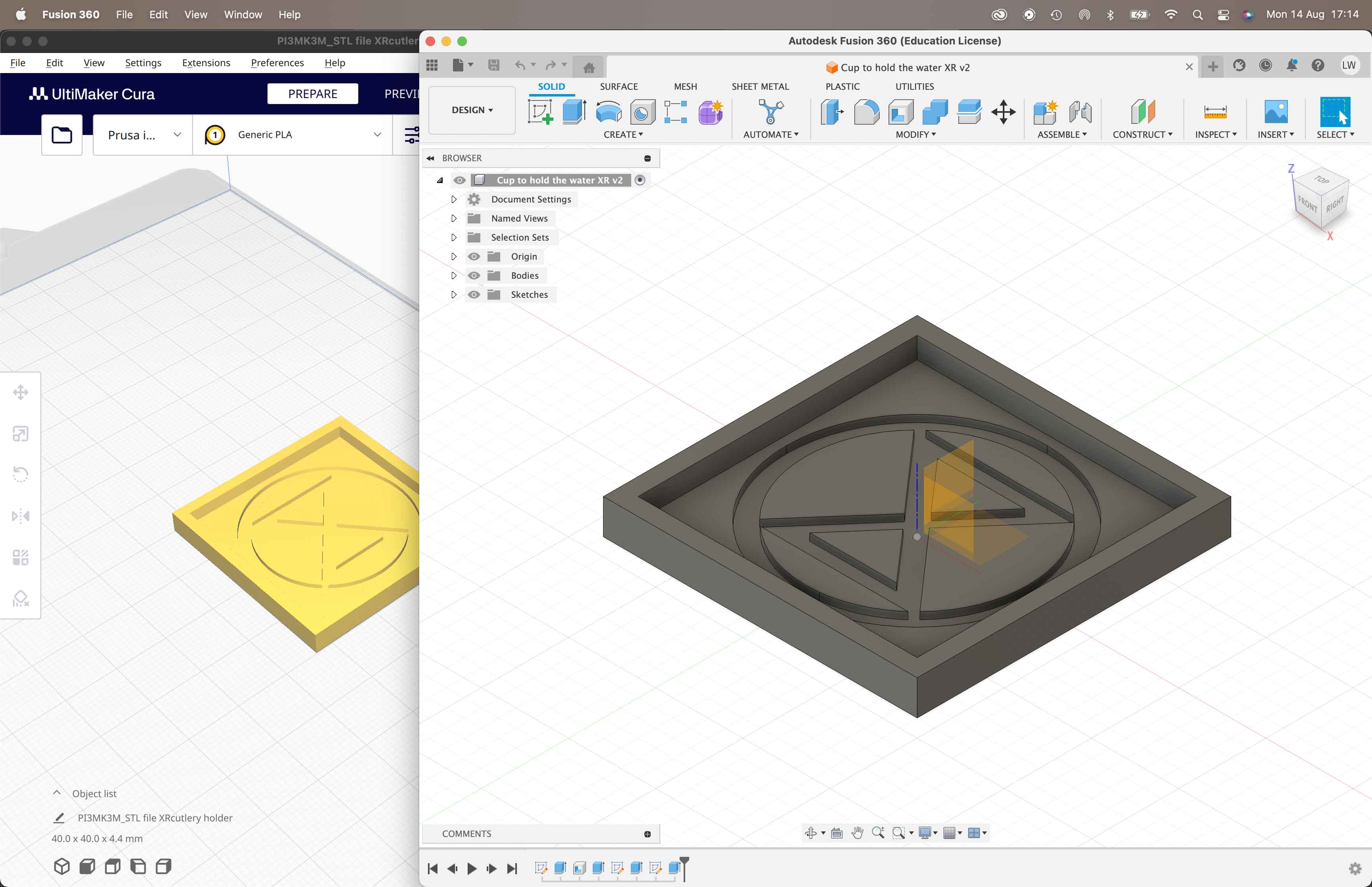The width and height of the screenshot is (1372, 887).
Task: Open Cura Preferences menu
Action: 277,63
